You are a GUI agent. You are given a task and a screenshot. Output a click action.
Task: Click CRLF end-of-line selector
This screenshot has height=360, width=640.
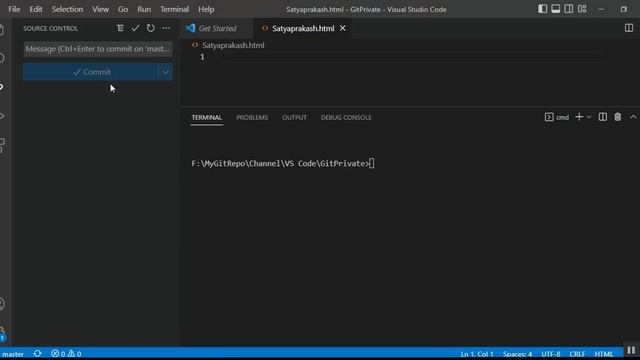pos(577,354)
